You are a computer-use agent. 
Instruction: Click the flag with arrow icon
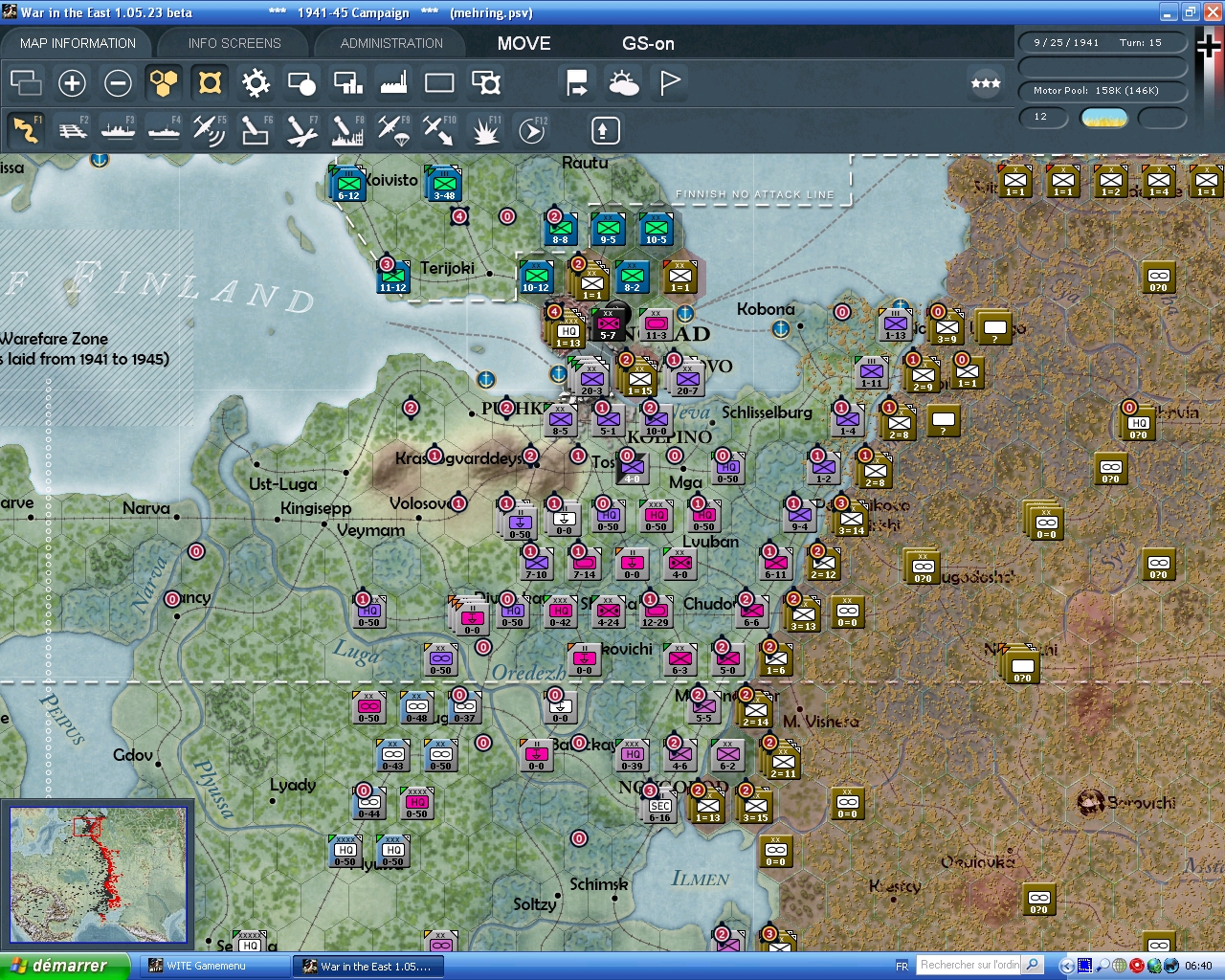click(x=577, y=83)
